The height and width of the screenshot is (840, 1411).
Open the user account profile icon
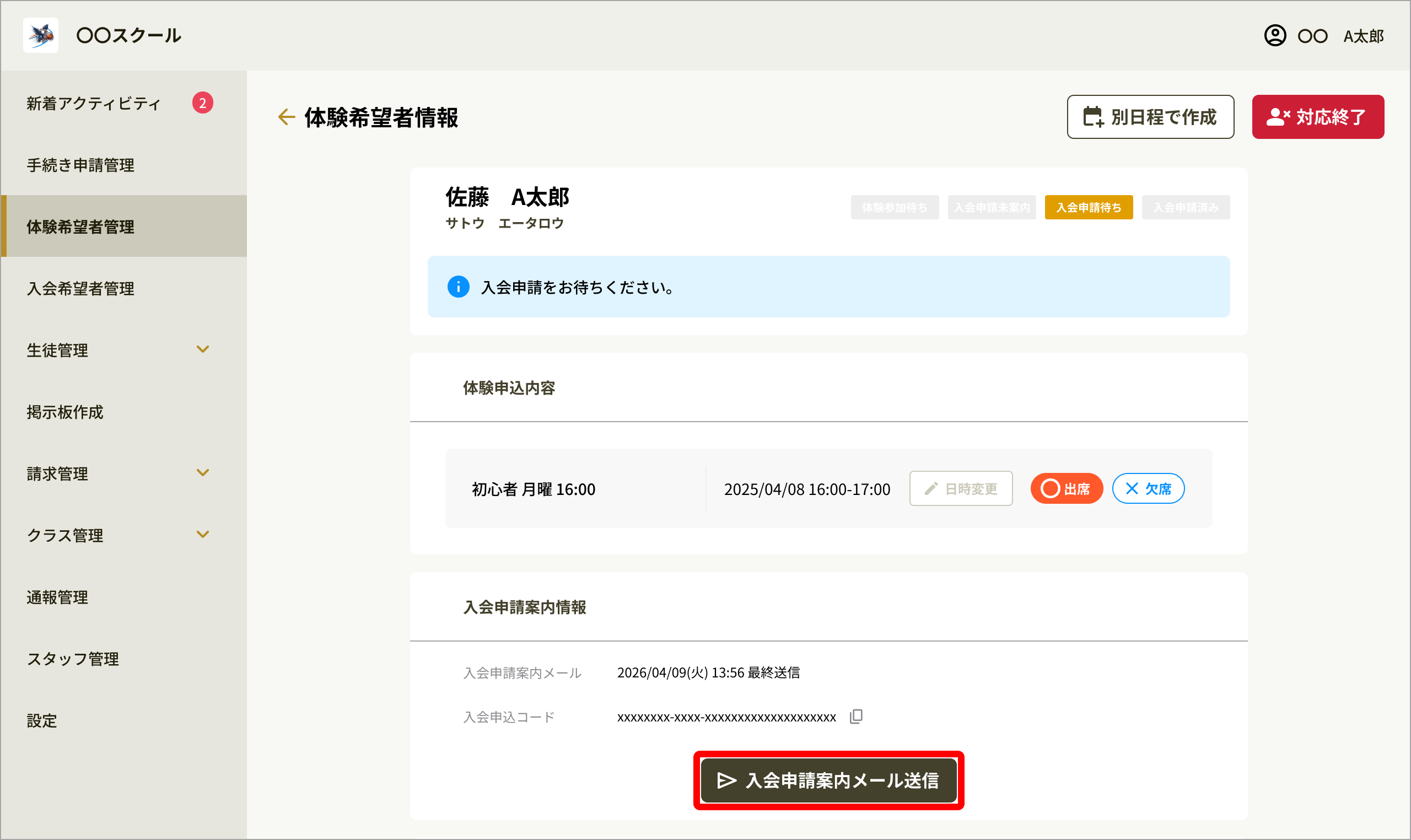click(1275, 36)
